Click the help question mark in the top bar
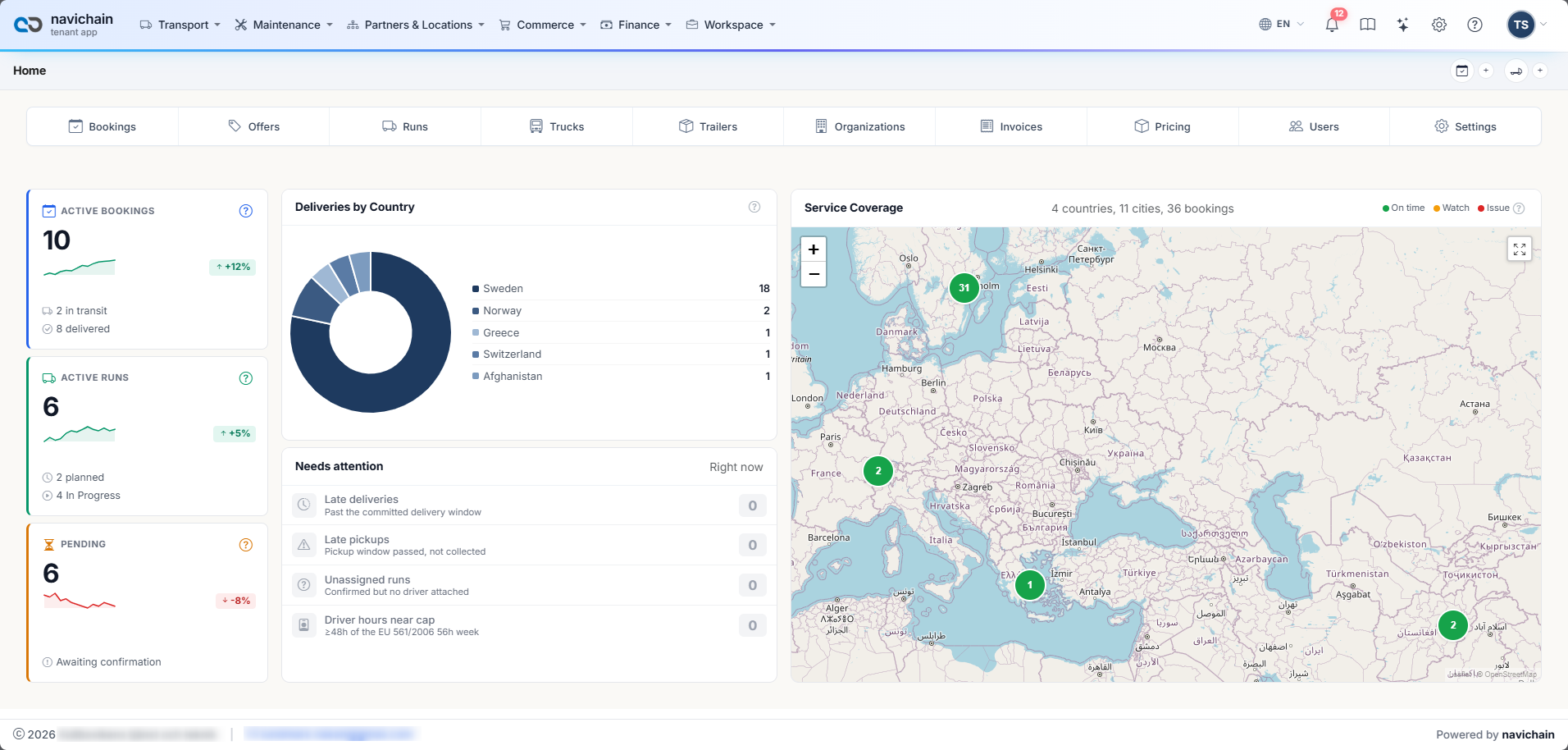 click(1475, 25)
